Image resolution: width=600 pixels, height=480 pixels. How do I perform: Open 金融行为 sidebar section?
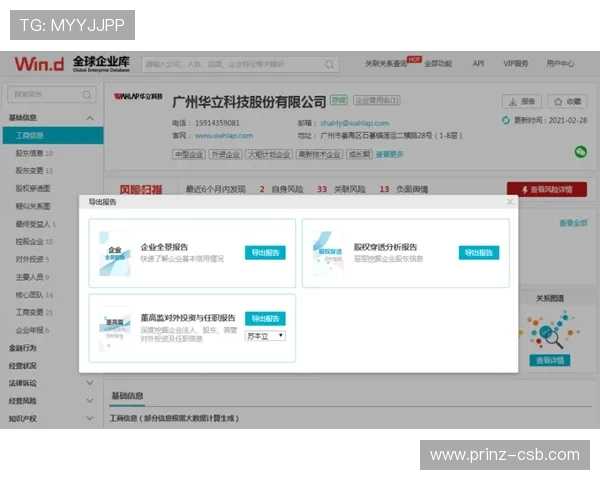[x=23, y=348]
